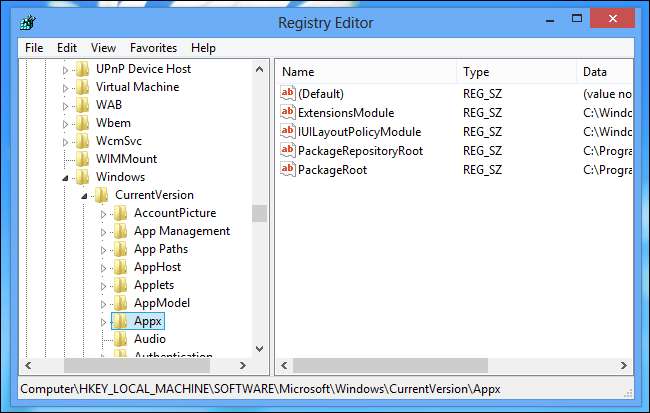Screen dimensions: 650x413
Task: Open the View menu
Action: (x=103, y=48)
